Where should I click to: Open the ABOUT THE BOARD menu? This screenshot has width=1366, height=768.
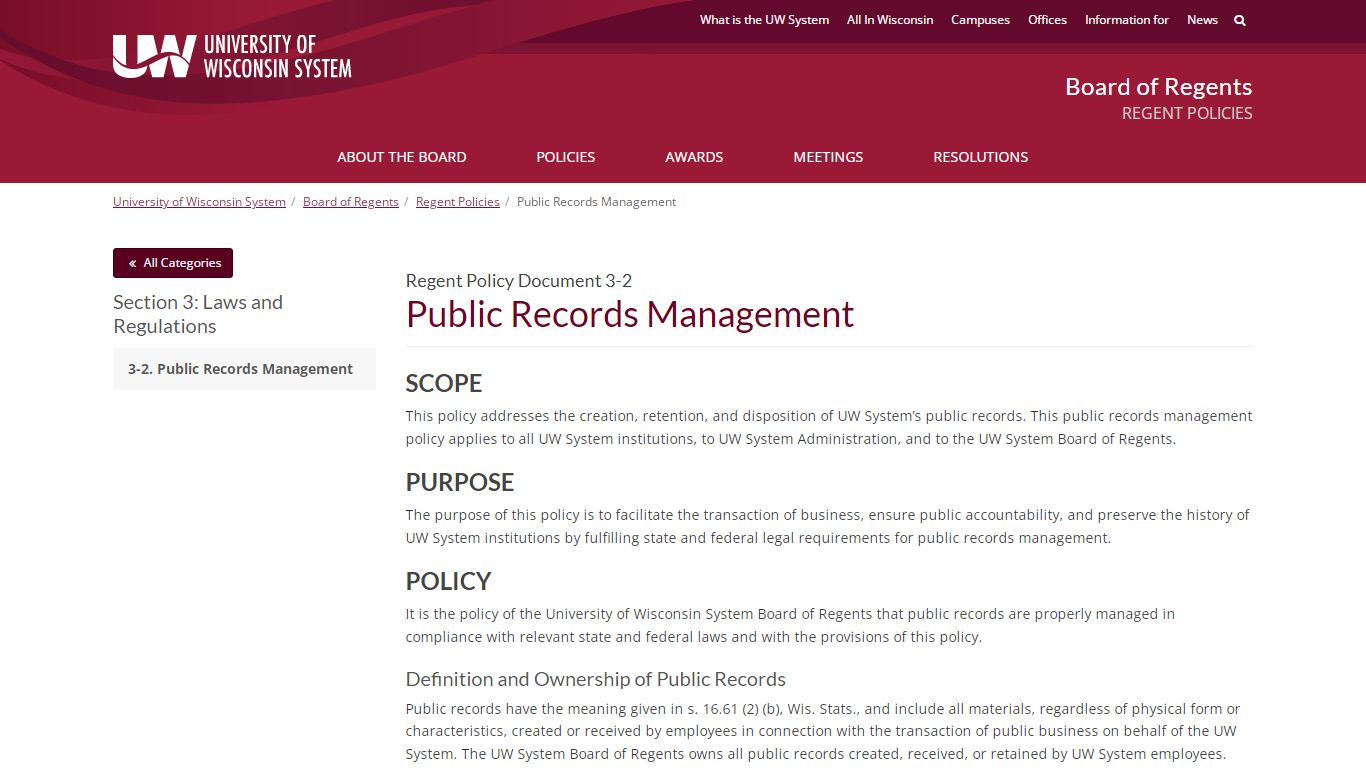tap(402, 157)
